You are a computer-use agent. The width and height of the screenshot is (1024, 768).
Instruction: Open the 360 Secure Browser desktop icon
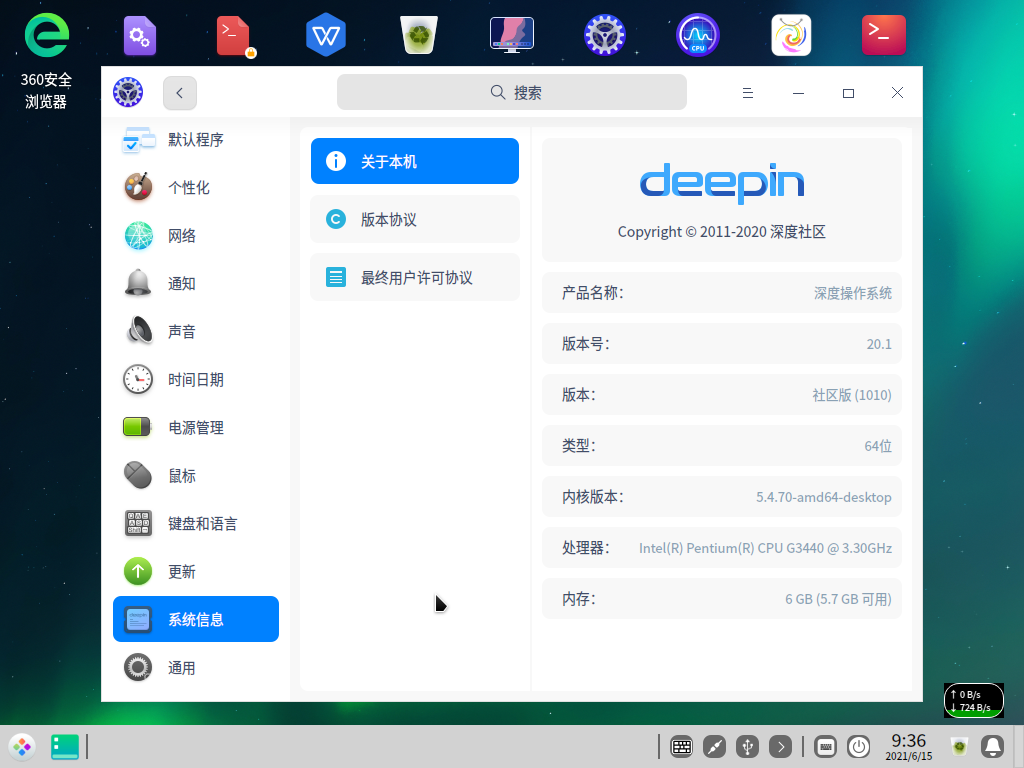(x=46, y=38)
